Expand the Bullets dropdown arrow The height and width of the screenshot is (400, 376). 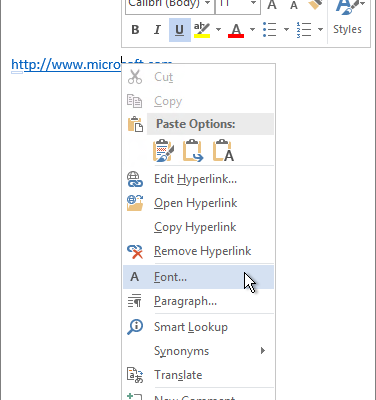tap(286, 30)
